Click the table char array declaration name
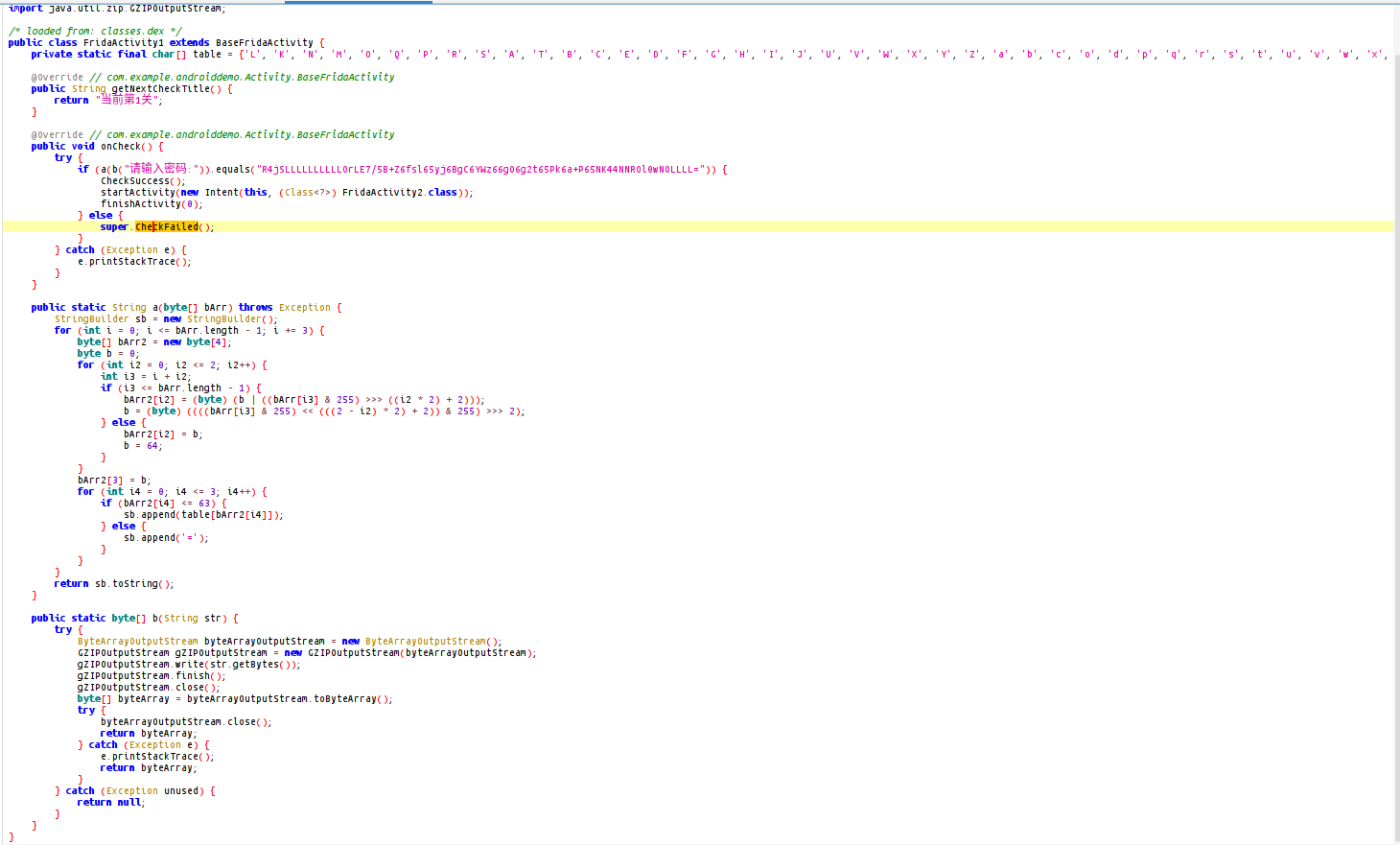Screen dimensions: 1400x845 coord(207,55)
